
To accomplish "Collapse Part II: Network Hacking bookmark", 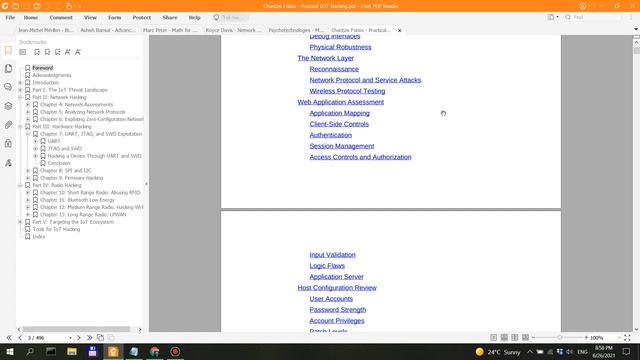I will coord(20,97).
